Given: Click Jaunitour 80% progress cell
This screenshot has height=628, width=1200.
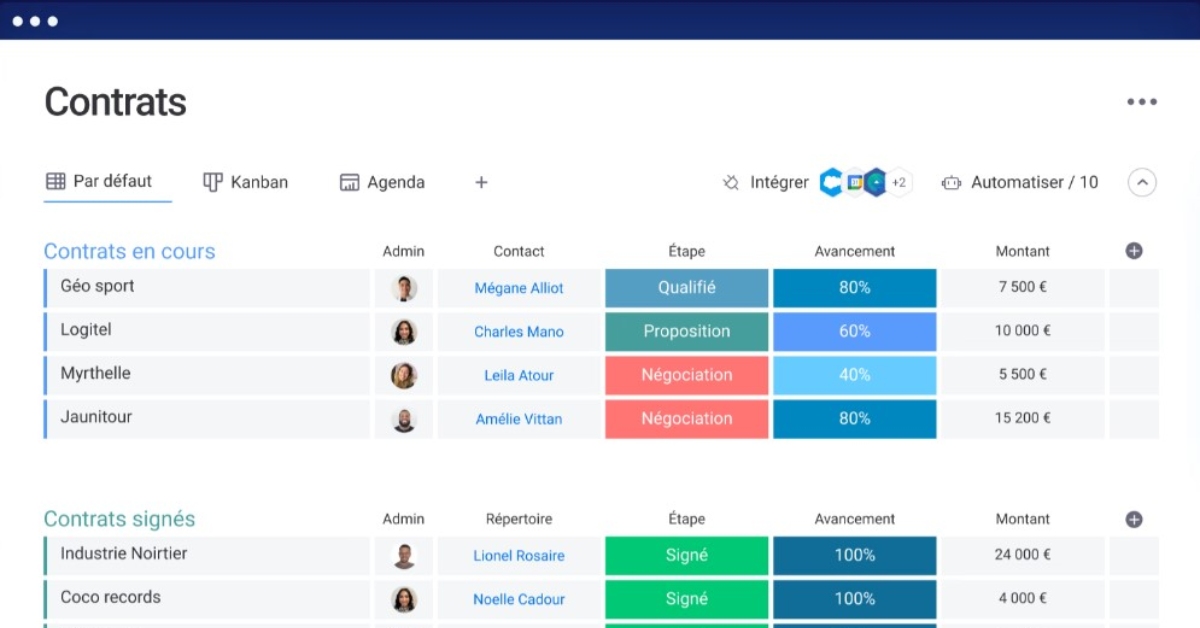Looking at the screenshot, I should (x=855, y=420).
